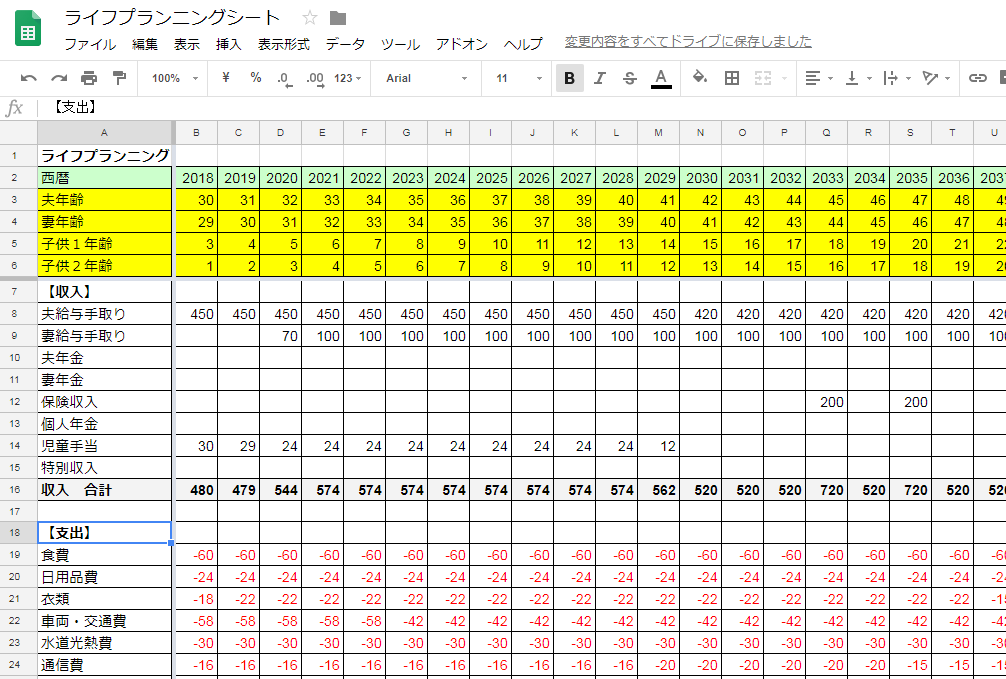The image size is (1006, 679).
Task: Print the spreadsheet via printer icon
Action: 89,78
